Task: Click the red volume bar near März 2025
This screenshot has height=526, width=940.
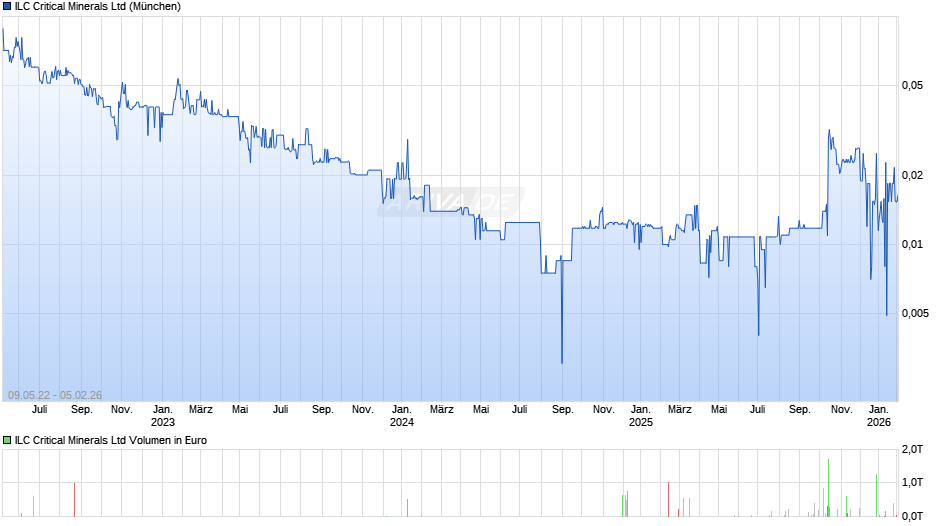Action: coord(668,499)
